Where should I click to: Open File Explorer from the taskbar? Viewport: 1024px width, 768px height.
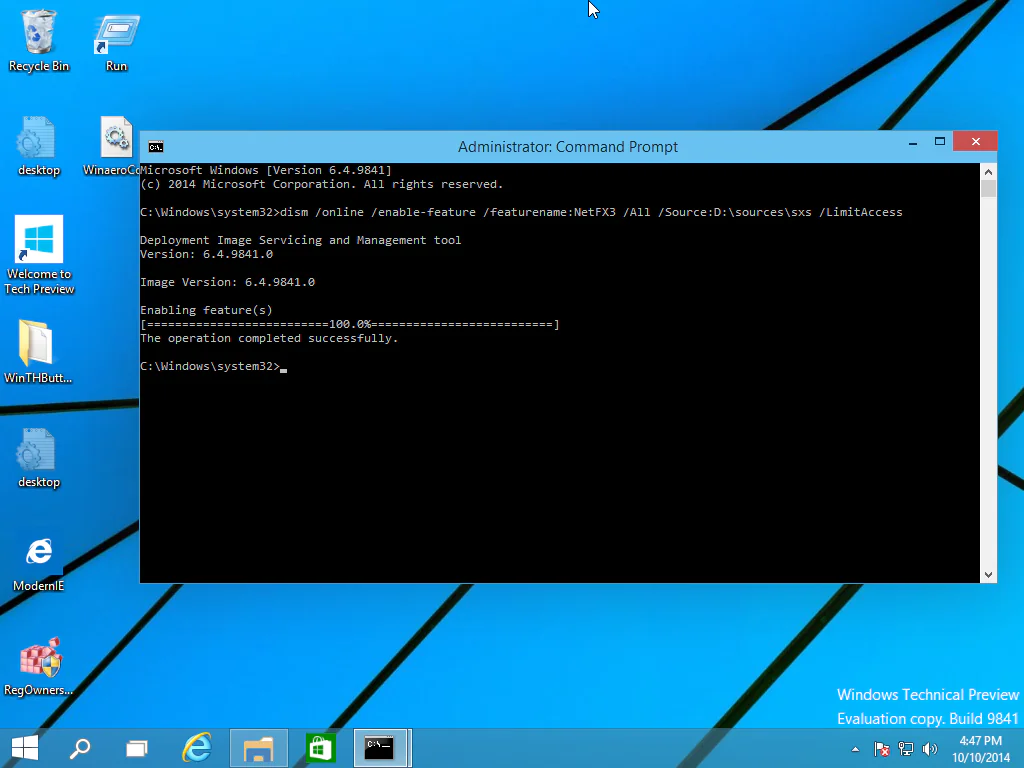click(258, 747)
